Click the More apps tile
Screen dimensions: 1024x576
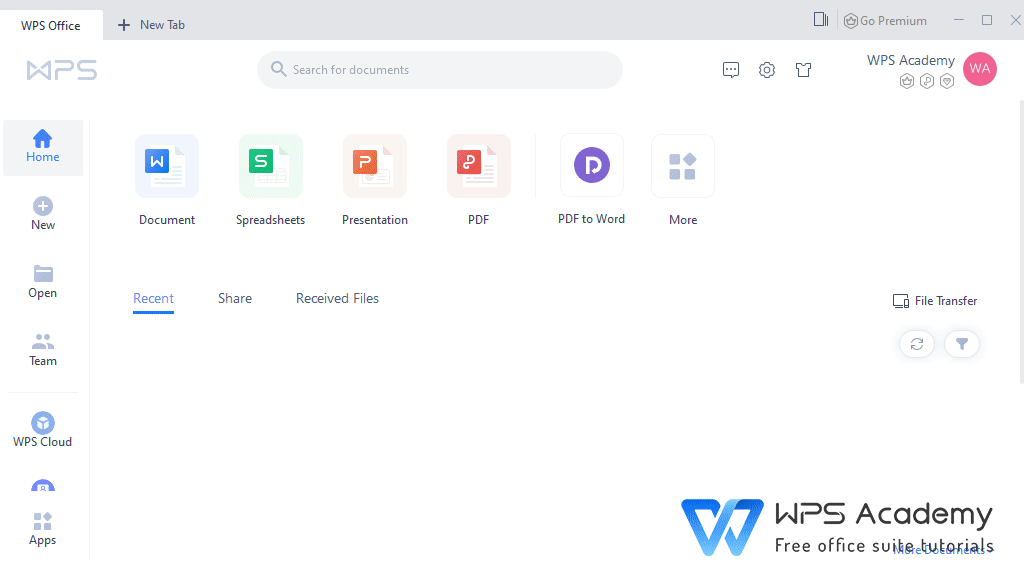pos(683,166)
